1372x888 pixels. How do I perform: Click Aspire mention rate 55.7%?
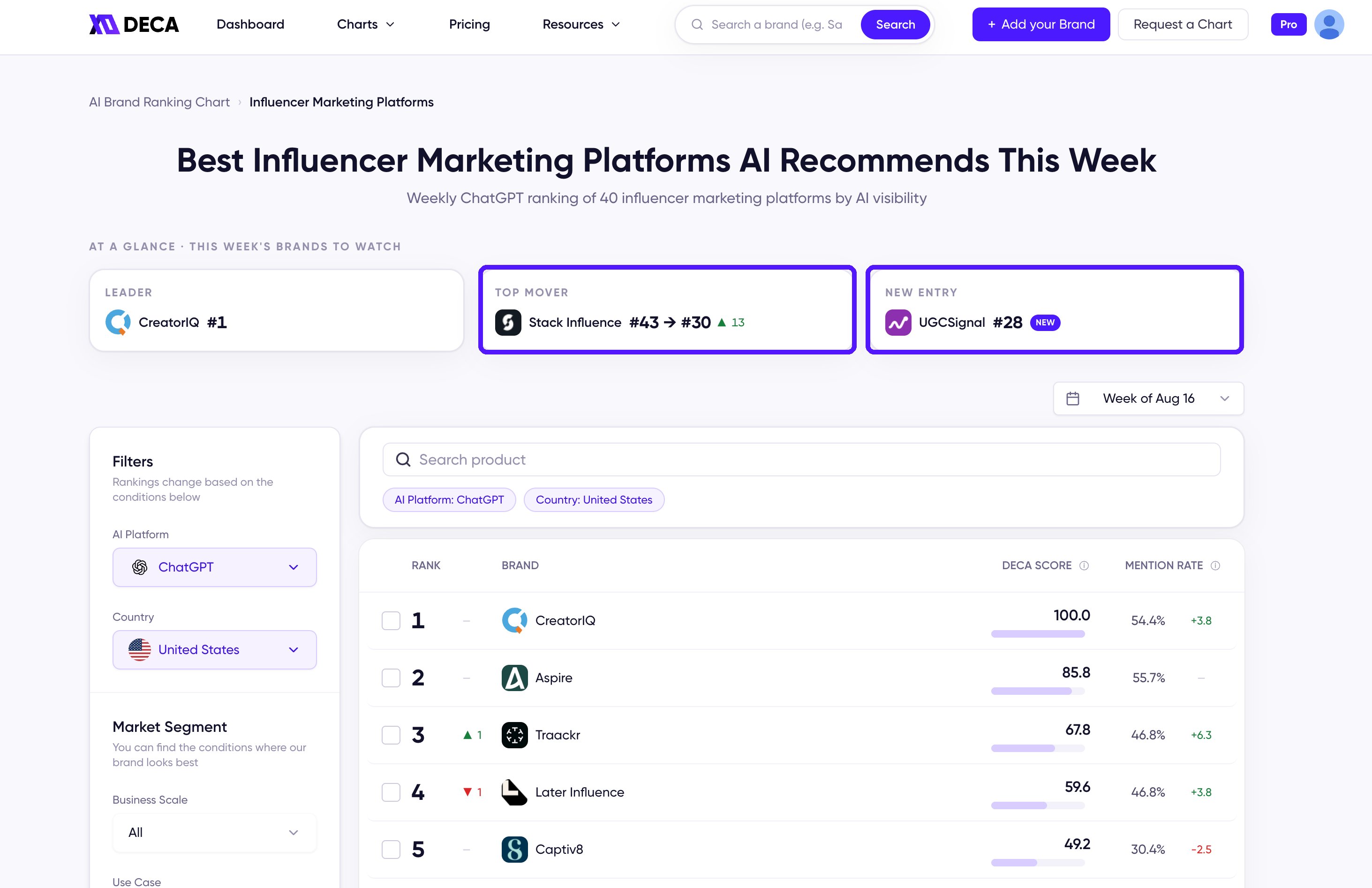click(x=1148, y=677)
